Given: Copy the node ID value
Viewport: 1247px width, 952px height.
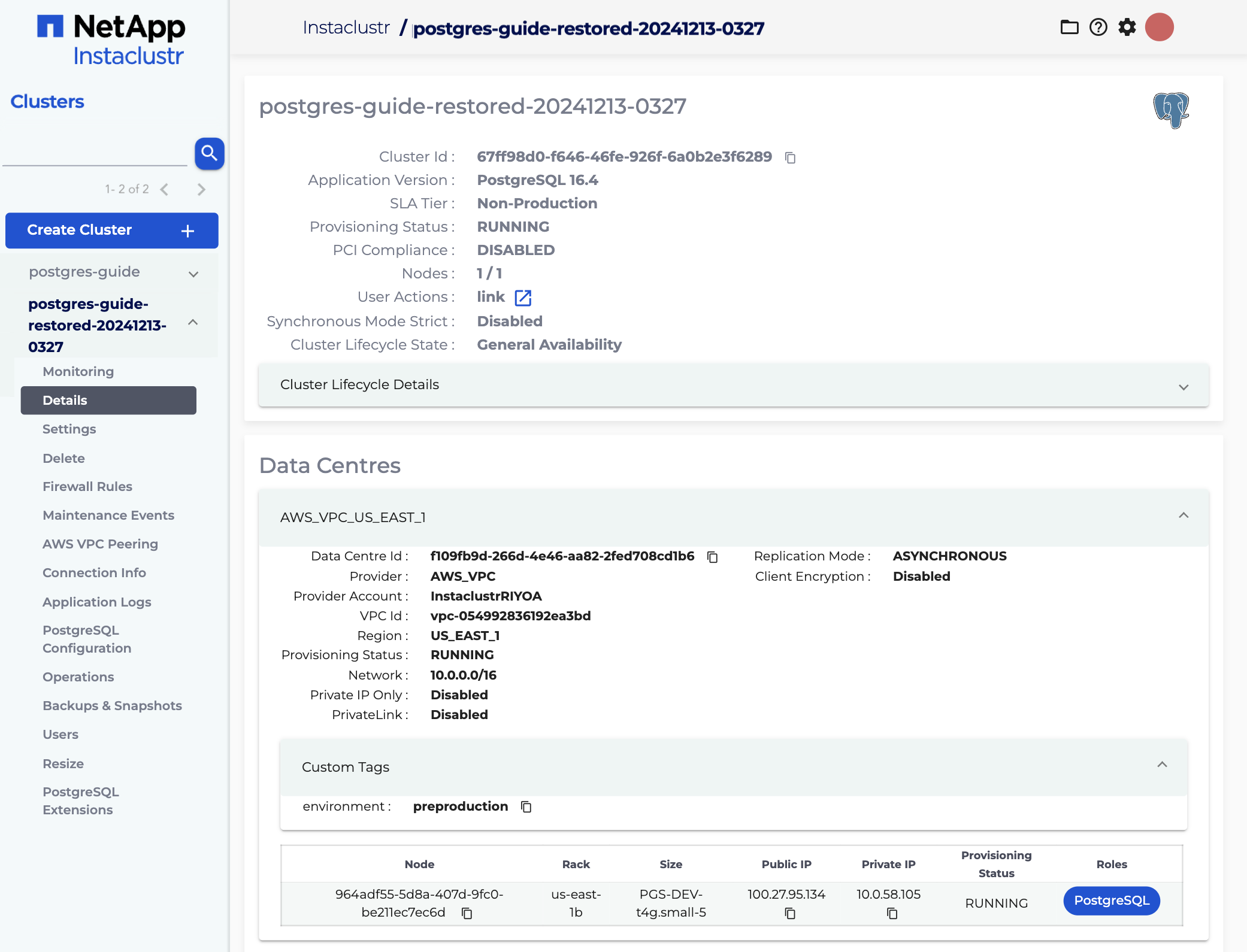Looking at the screenshot, I should pos(467,913).
